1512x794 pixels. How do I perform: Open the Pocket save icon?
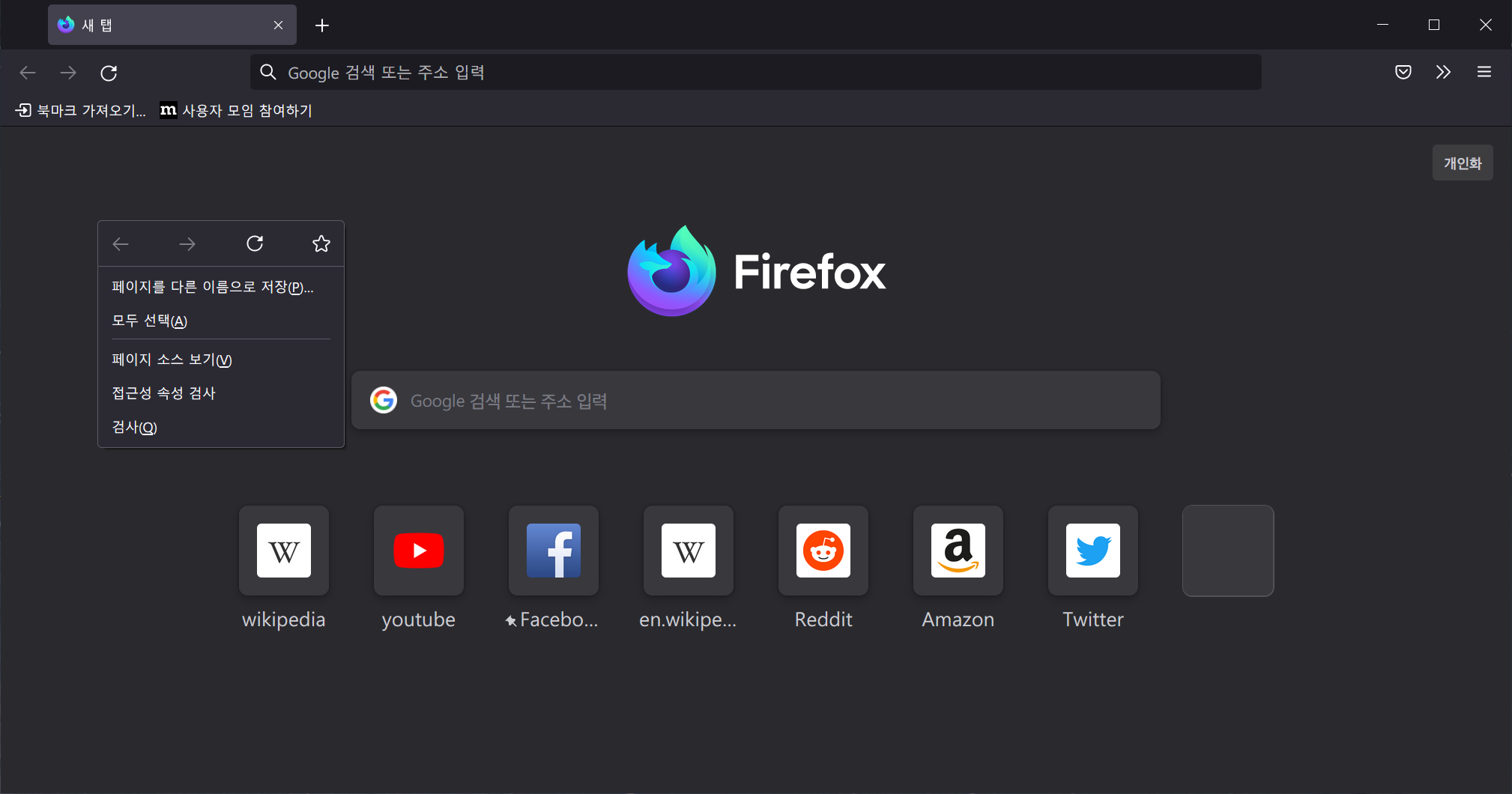1403,72
